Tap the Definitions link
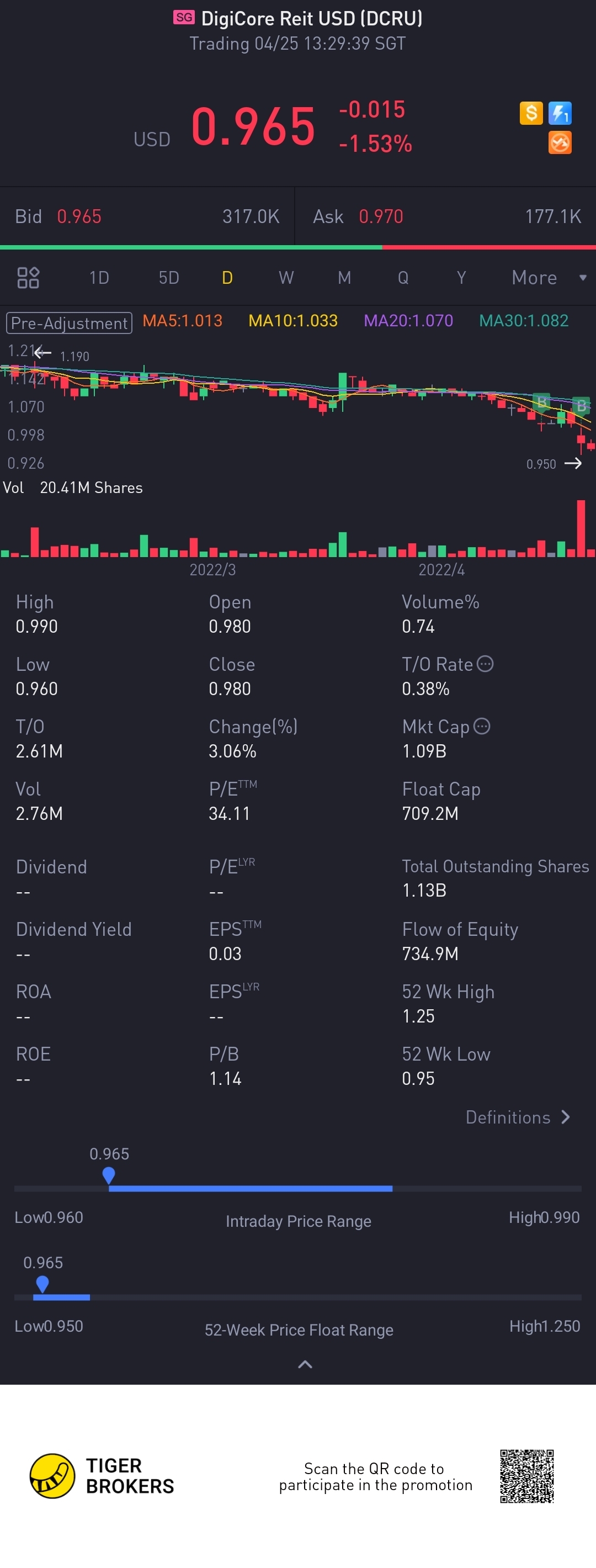Image resolution: width=596 pixels, height=1568 pixels. point(508,1117)
